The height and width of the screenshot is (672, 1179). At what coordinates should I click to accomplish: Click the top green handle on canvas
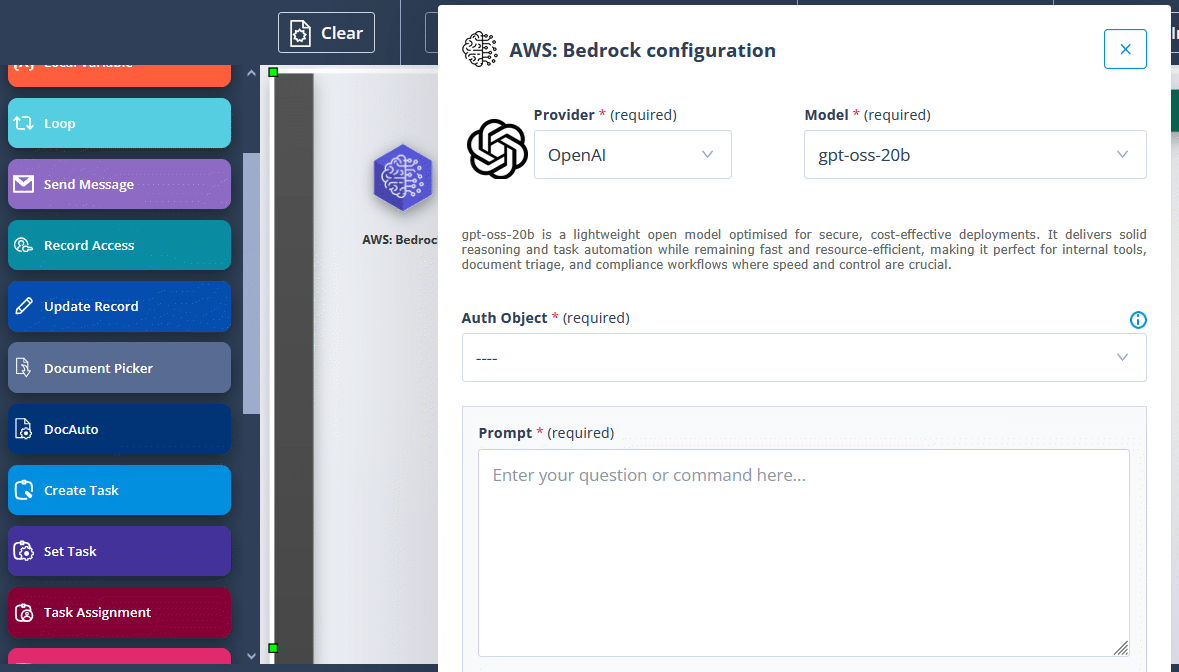click(x=274, y=72)
